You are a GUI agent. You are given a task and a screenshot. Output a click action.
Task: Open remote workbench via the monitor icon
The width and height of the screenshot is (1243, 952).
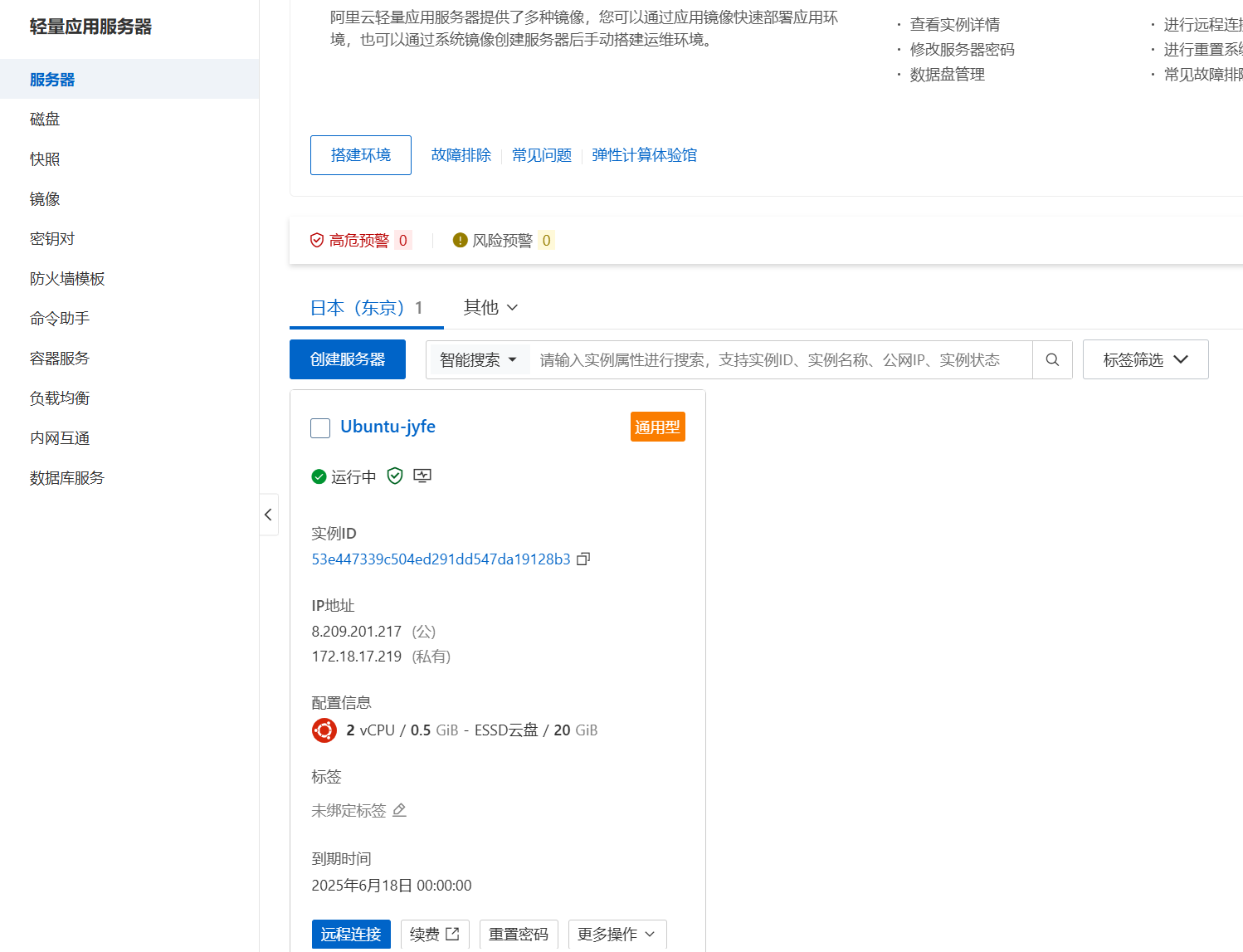(x=422, y=475)
